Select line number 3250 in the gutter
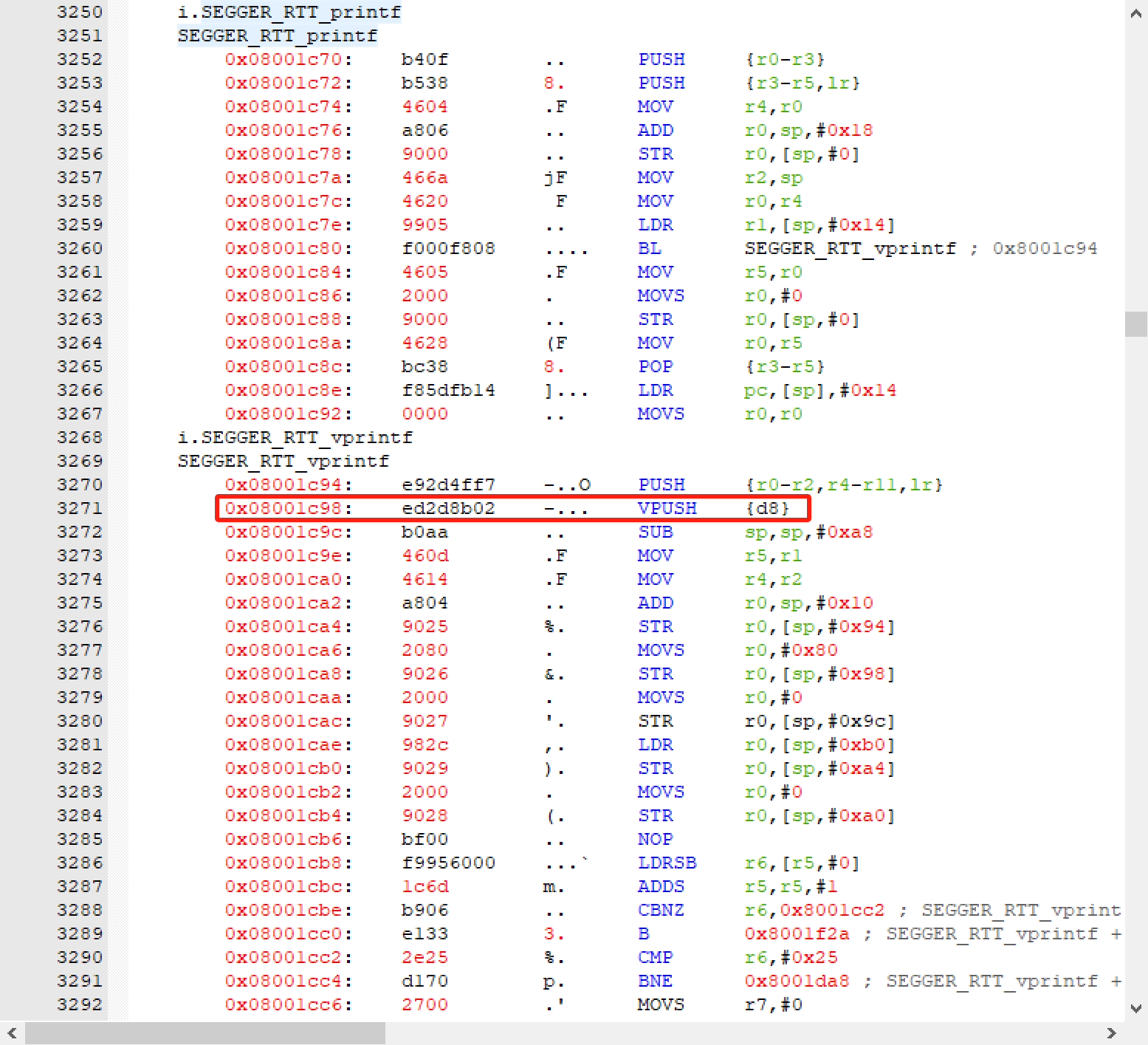 (80, 13)
